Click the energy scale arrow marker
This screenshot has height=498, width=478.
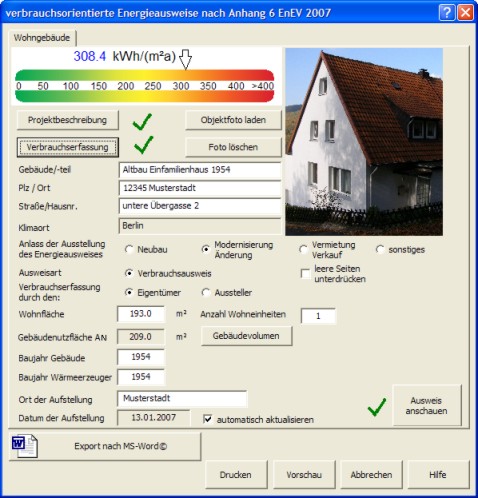[185, 59]
